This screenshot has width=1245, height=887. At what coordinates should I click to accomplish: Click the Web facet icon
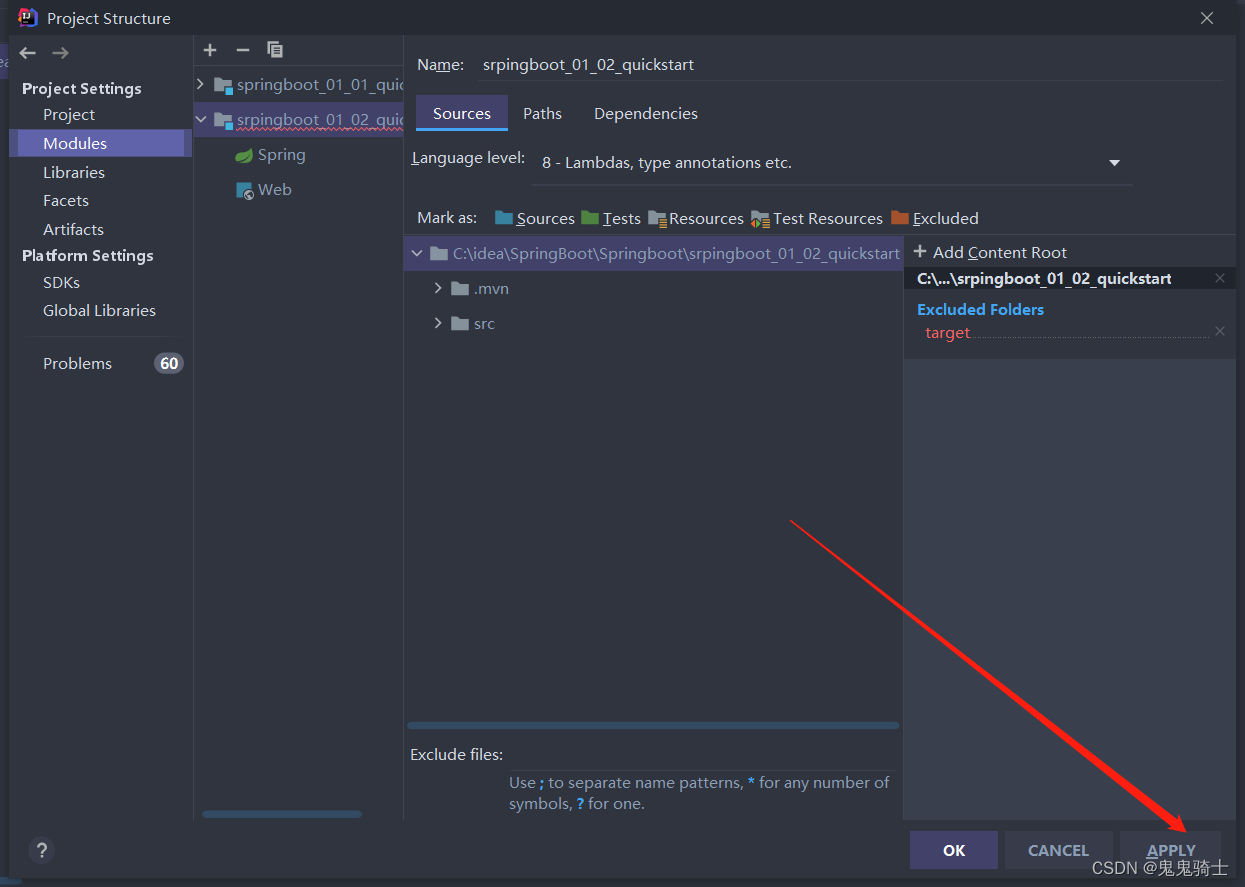click(245, 190)
